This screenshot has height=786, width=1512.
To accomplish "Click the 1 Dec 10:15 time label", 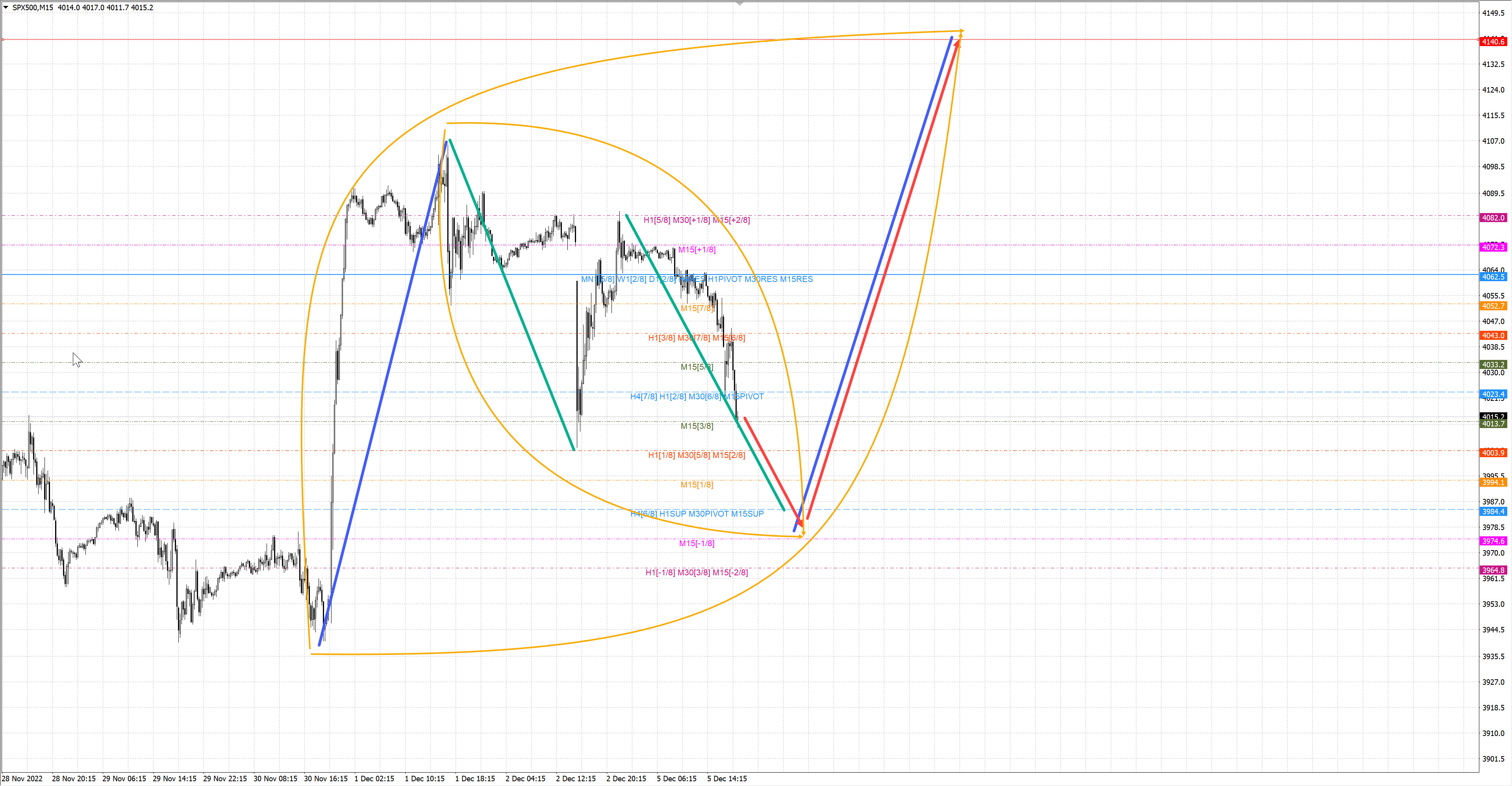I will pos(424,779).
